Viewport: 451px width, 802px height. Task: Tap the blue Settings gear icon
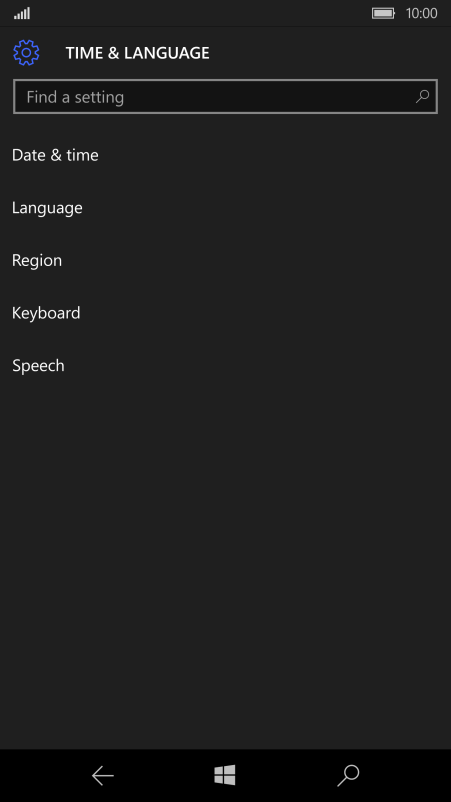[x=26, y=53]
